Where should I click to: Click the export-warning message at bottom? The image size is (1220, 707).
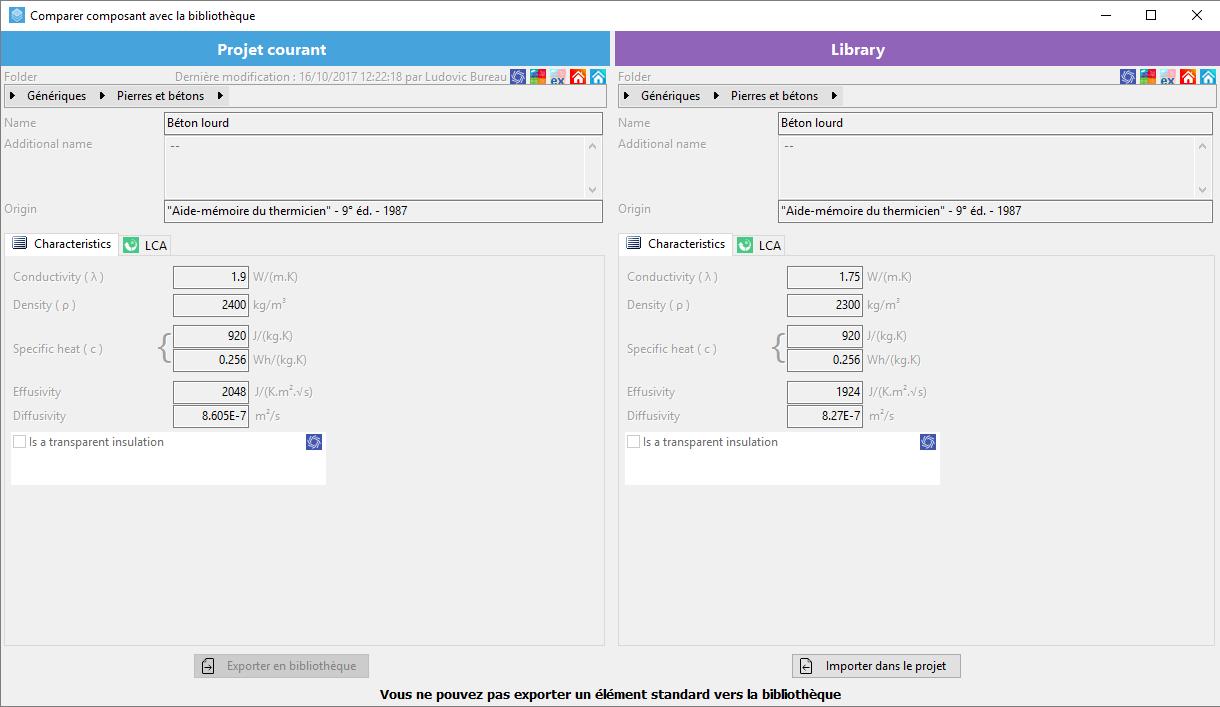[610, 694]
